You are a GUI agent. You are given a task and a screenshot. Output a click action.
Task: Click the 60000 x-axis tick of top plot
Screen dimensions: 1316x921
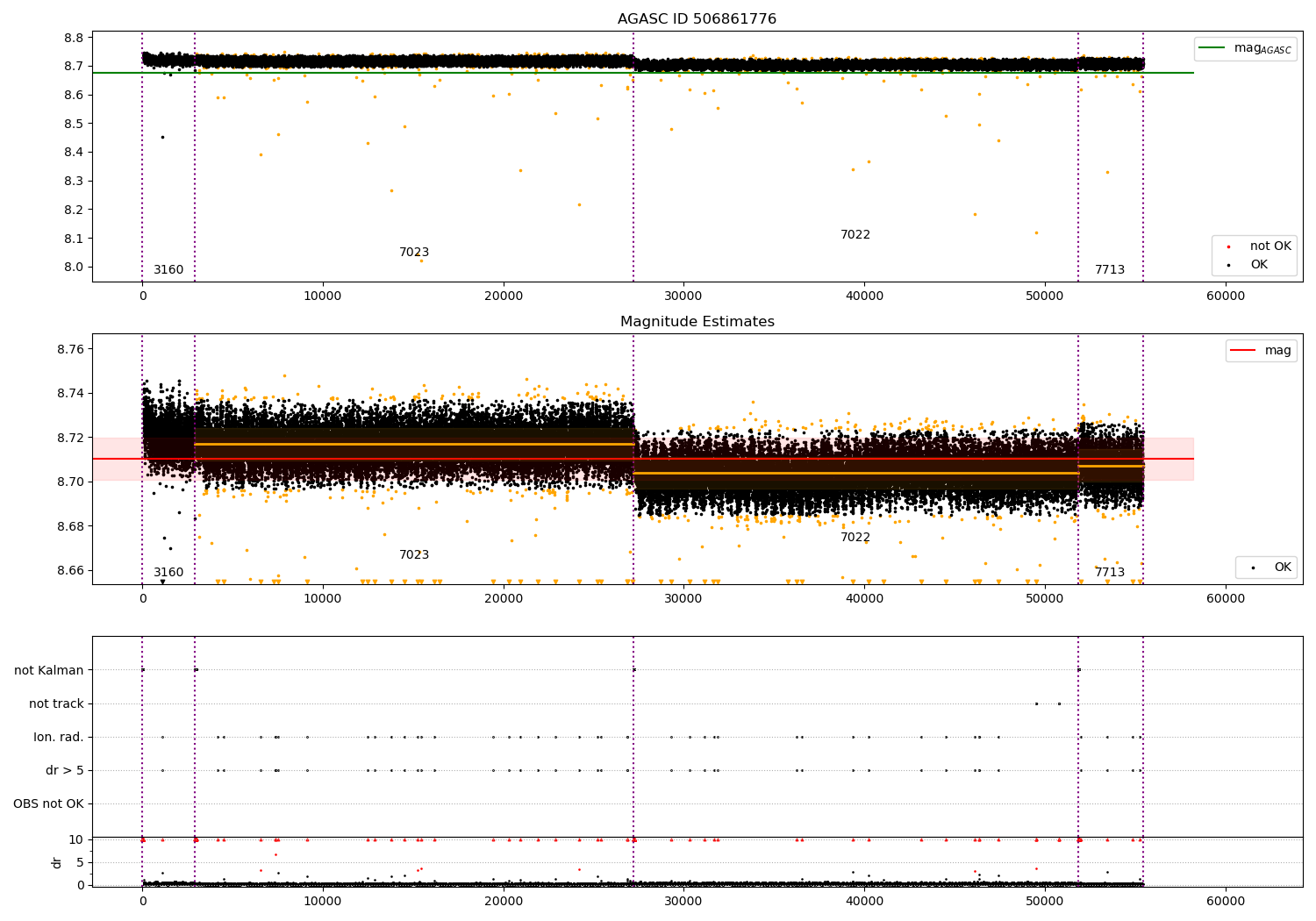tap(1225, 296)
